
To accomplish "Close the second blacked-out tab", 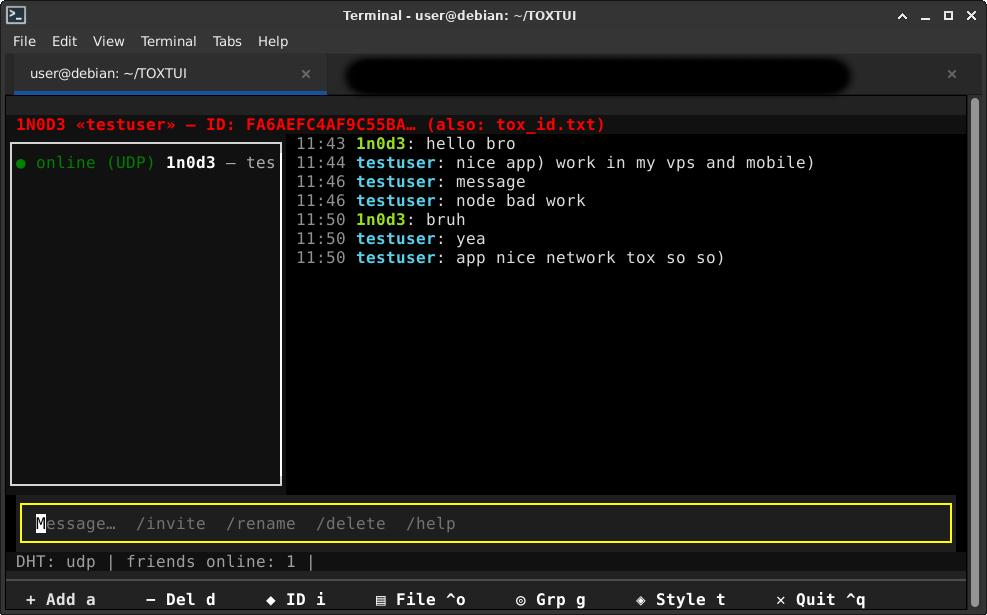I will point(952,74).
